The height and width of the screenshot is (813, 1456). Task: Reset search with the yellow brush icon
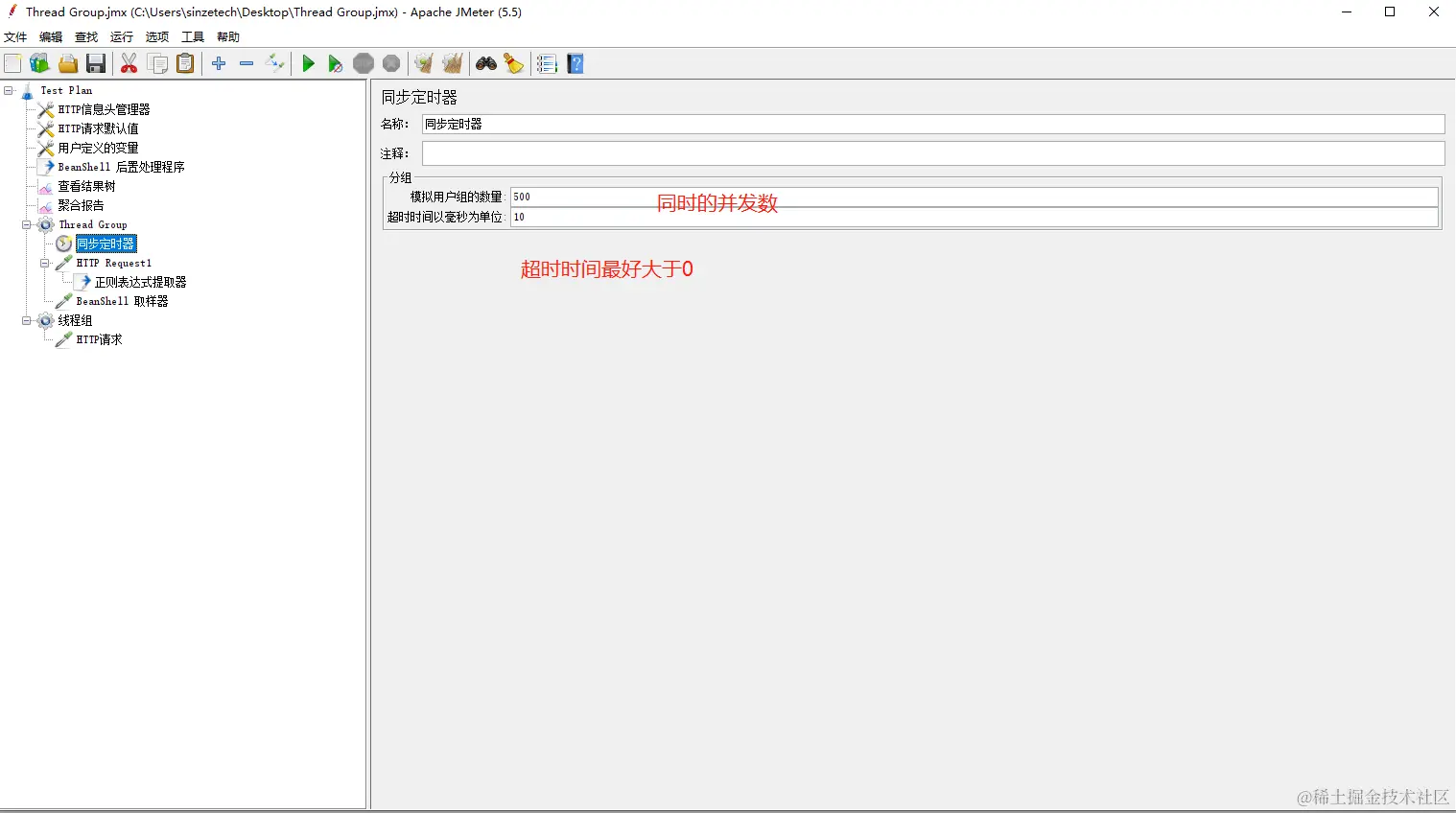pos(514,63)
